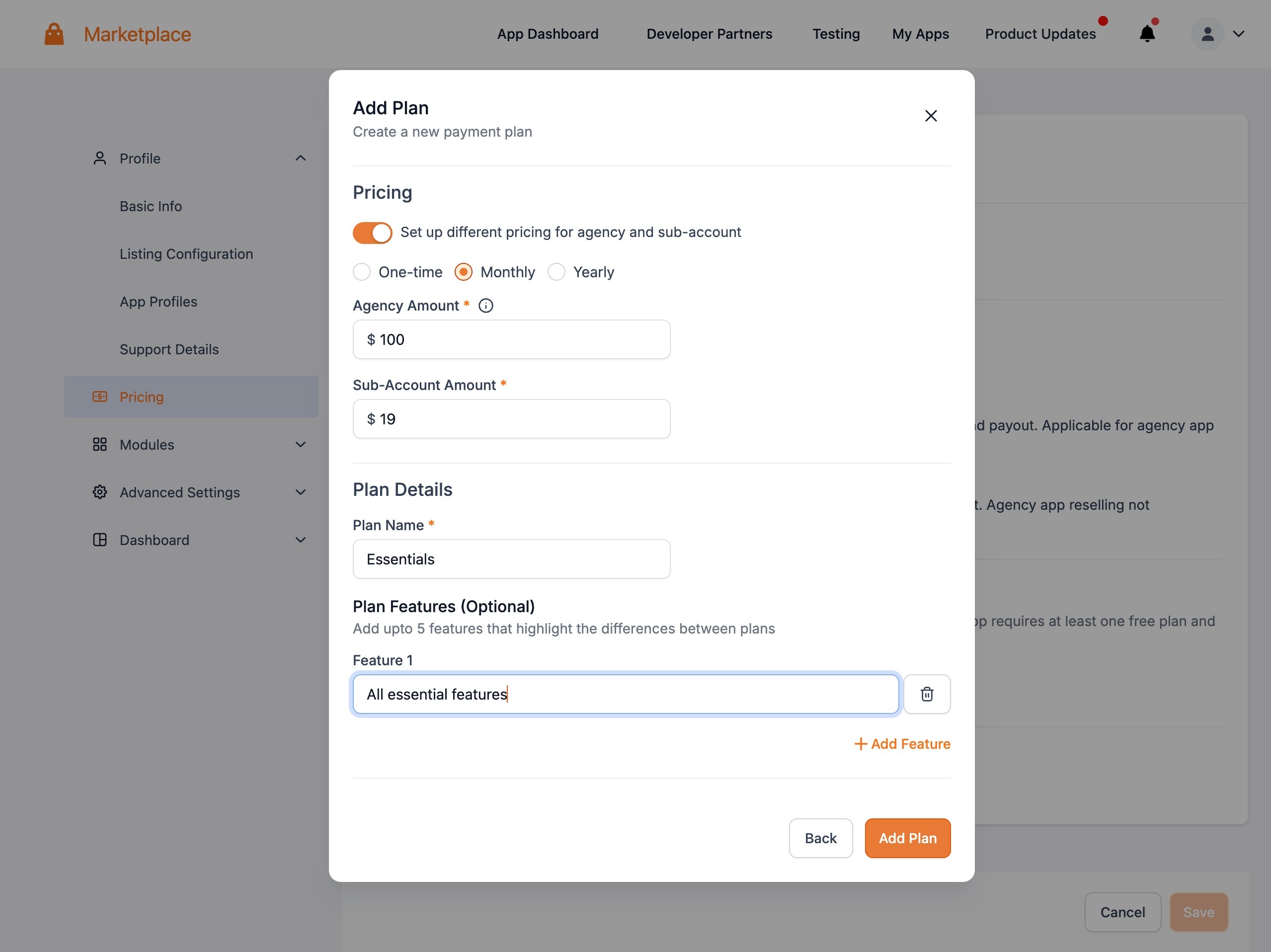
Task: Open Developer Partners nav item
Action: point(709,34)
